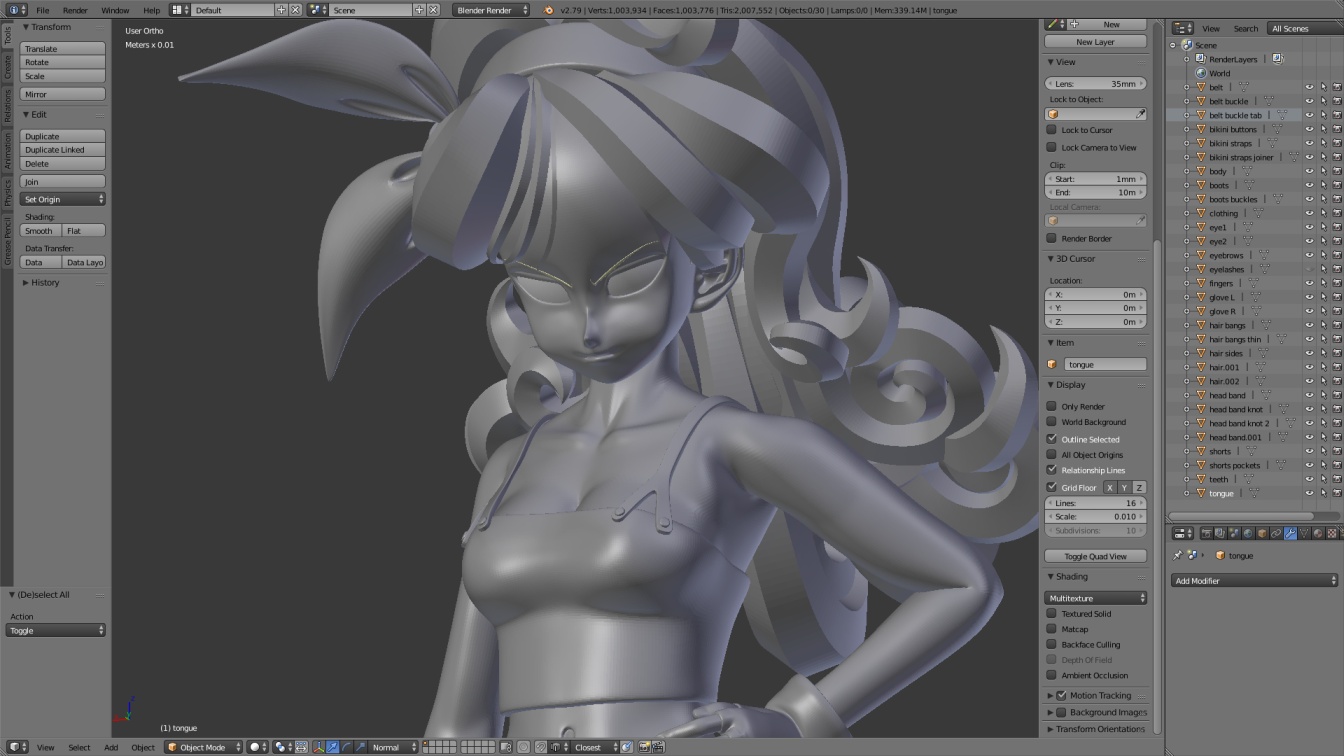
Task: Open the Render properties tab icon
Action: tap(1206, 533)
